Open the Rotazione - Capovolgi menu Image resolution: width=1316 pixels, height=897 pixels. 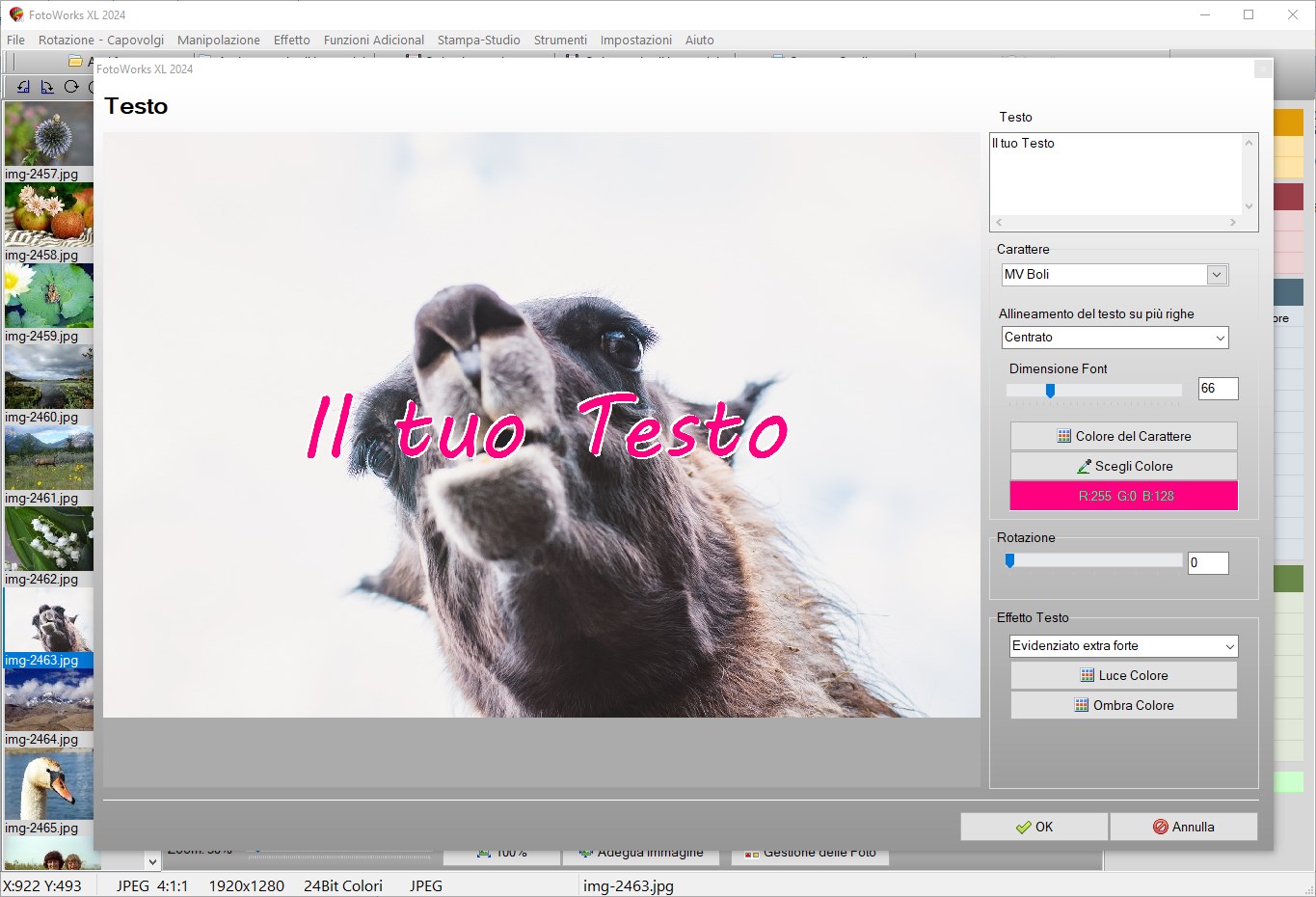click(x=101, y=40)
